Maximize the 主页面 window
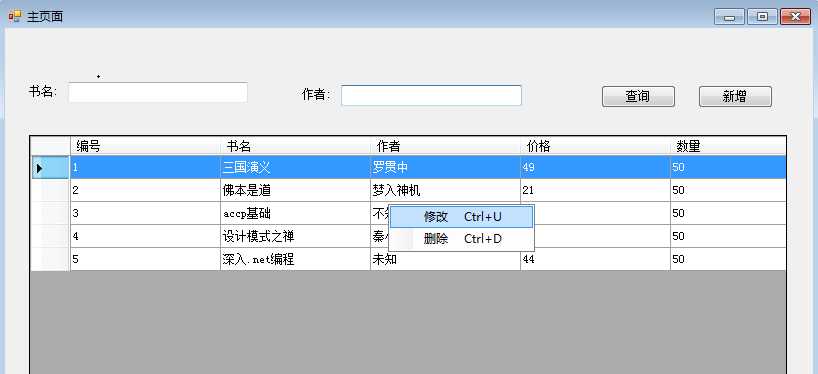The image size is (818, 374). (762, 17)
